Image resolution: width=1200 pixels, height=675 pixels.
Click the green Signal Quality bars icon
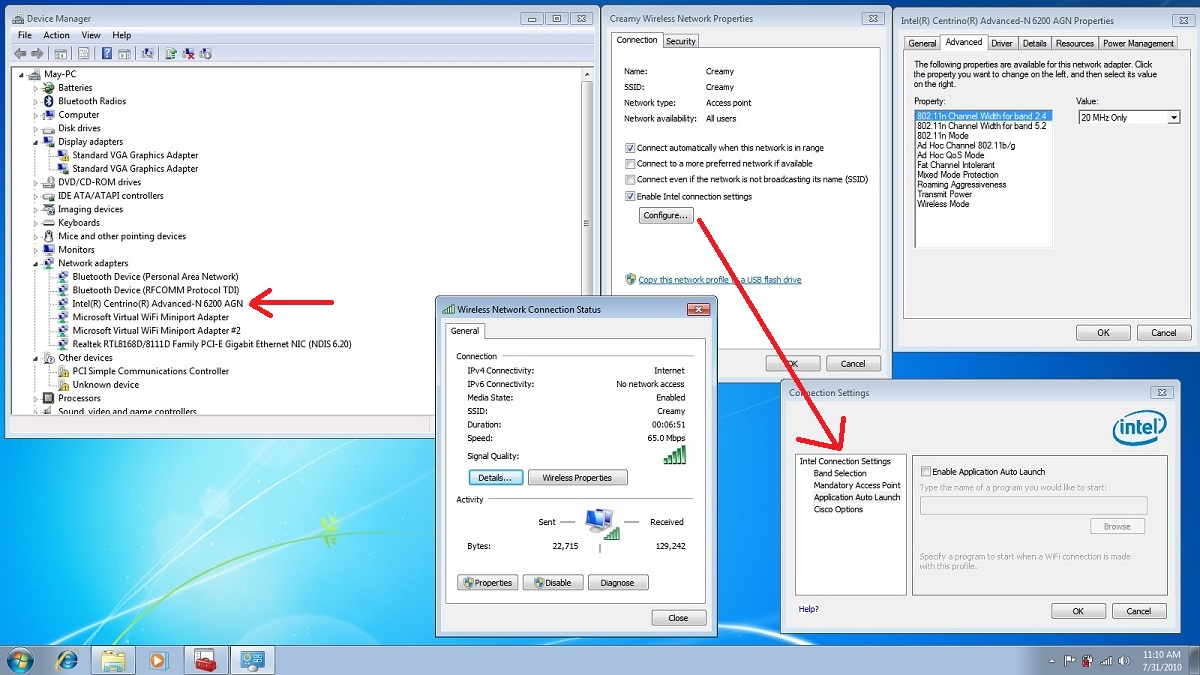pos(675,455)
